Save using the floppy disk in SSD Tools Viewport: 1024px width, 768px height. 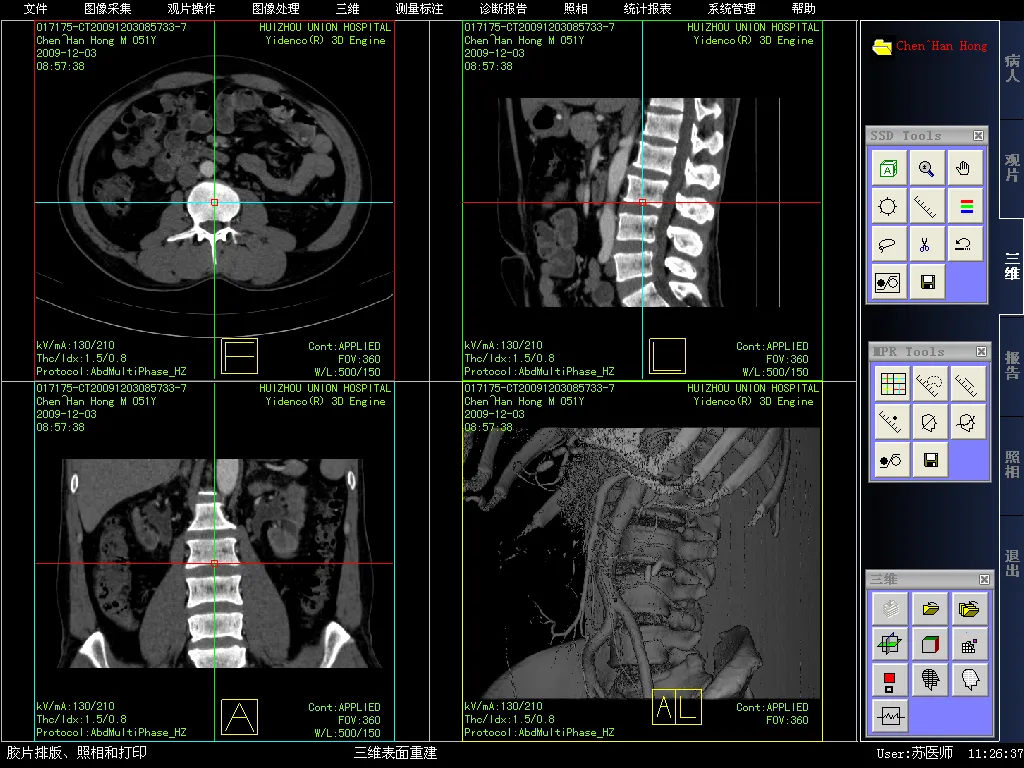(x=926, y=283)
